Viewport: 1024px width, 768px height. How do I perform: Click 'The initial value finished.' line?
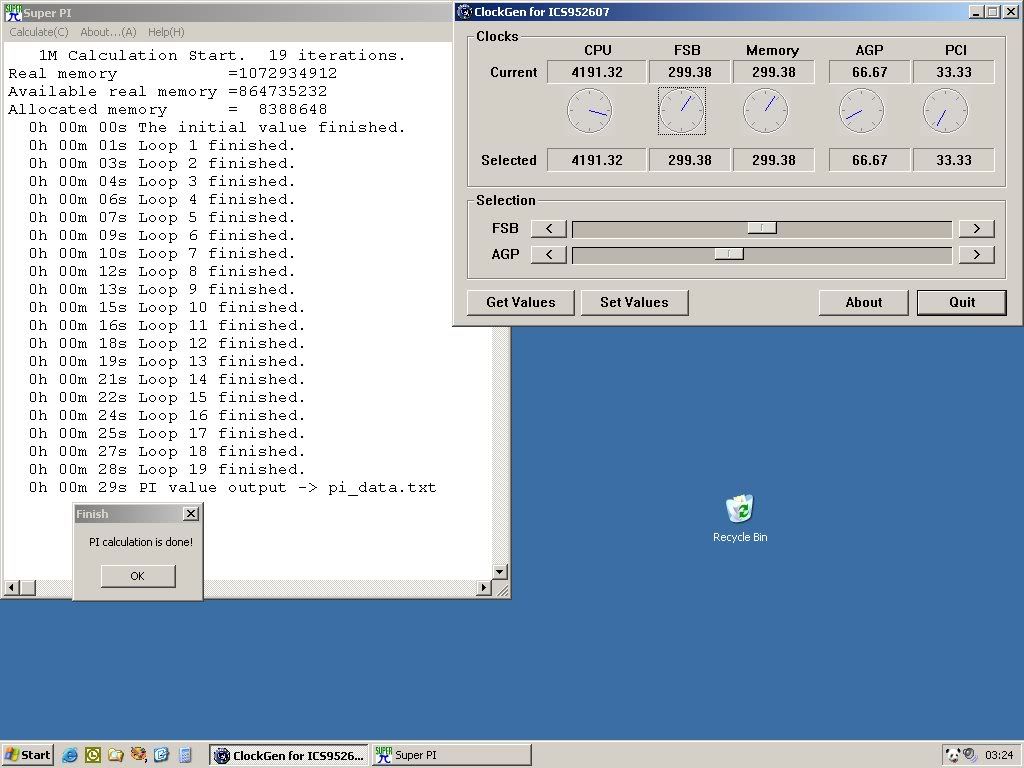(217, 127)
